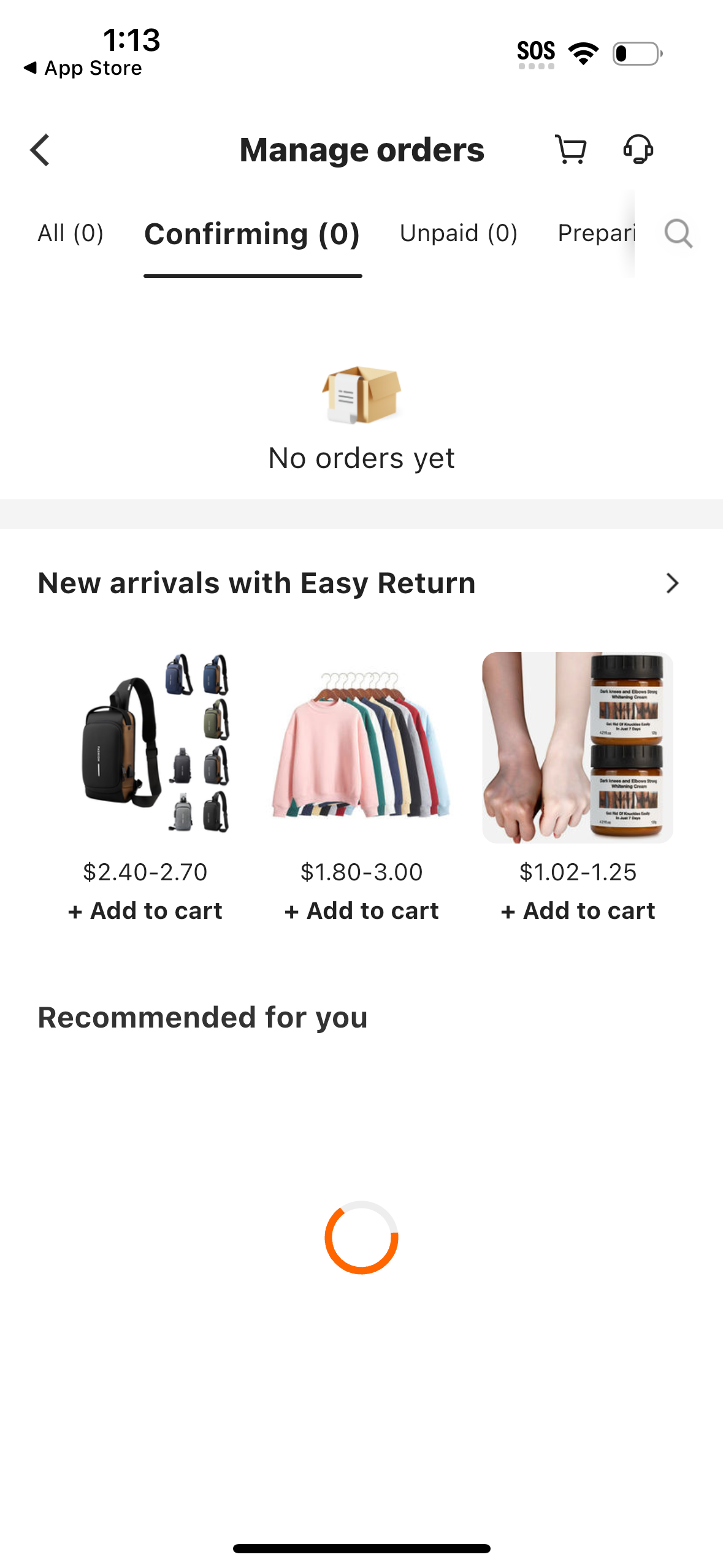The image size is (723, 1568).
Task: Add the sling bag to cart
Action: [x=145, y=910]
